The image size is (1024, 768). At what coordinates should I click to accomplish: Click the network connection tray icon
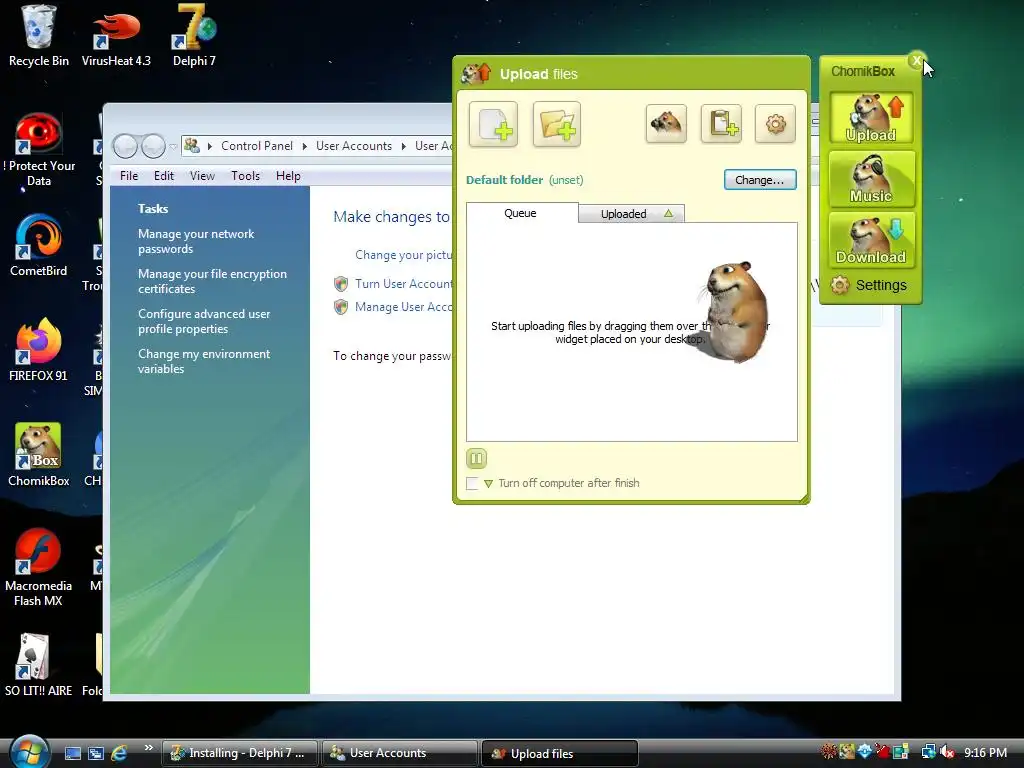(928, 752)
